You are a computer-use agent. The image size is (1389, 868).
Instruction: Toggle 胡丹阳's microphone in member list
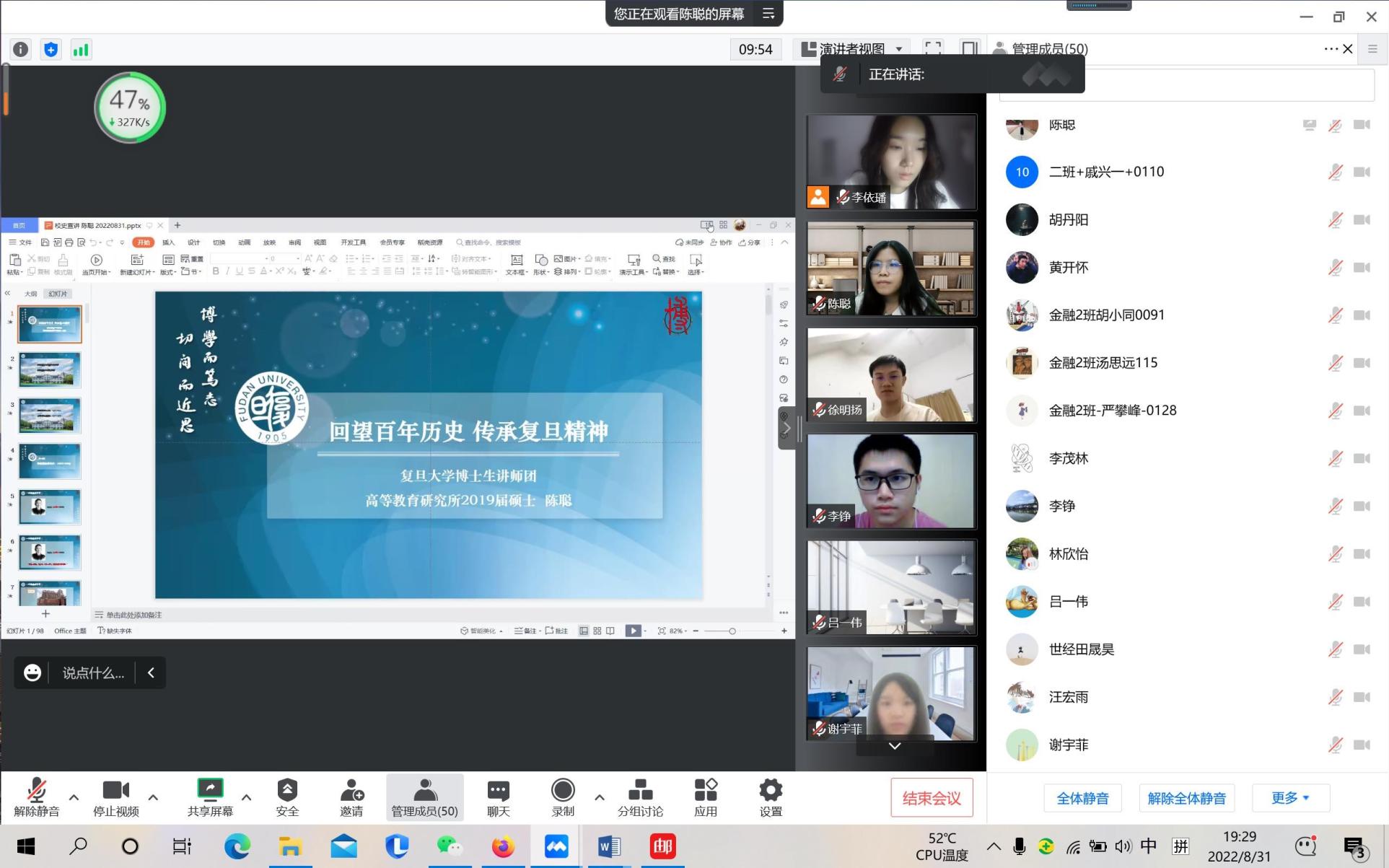click(1335, 219)
